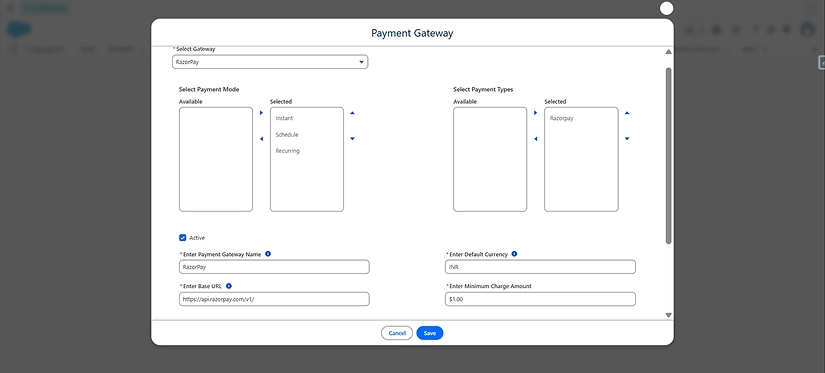Image resolution: width=825 pixels, height=373 pixels.
Task: Open the Select Gateway dropdown
Action: point(270,62)
